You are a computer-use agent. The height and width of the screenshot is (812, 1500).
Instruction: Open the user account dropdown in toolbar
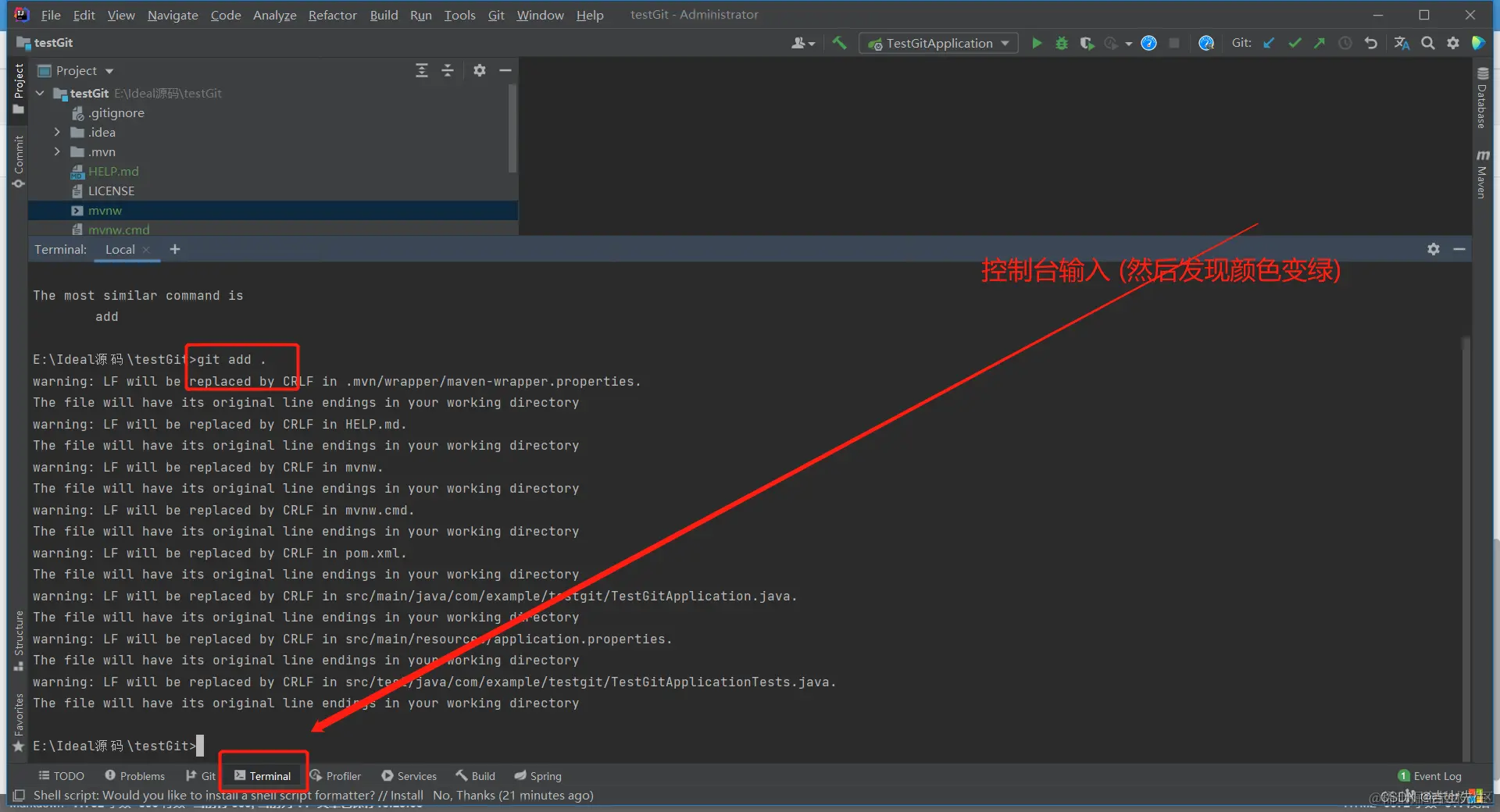click(x=802, y=43)
